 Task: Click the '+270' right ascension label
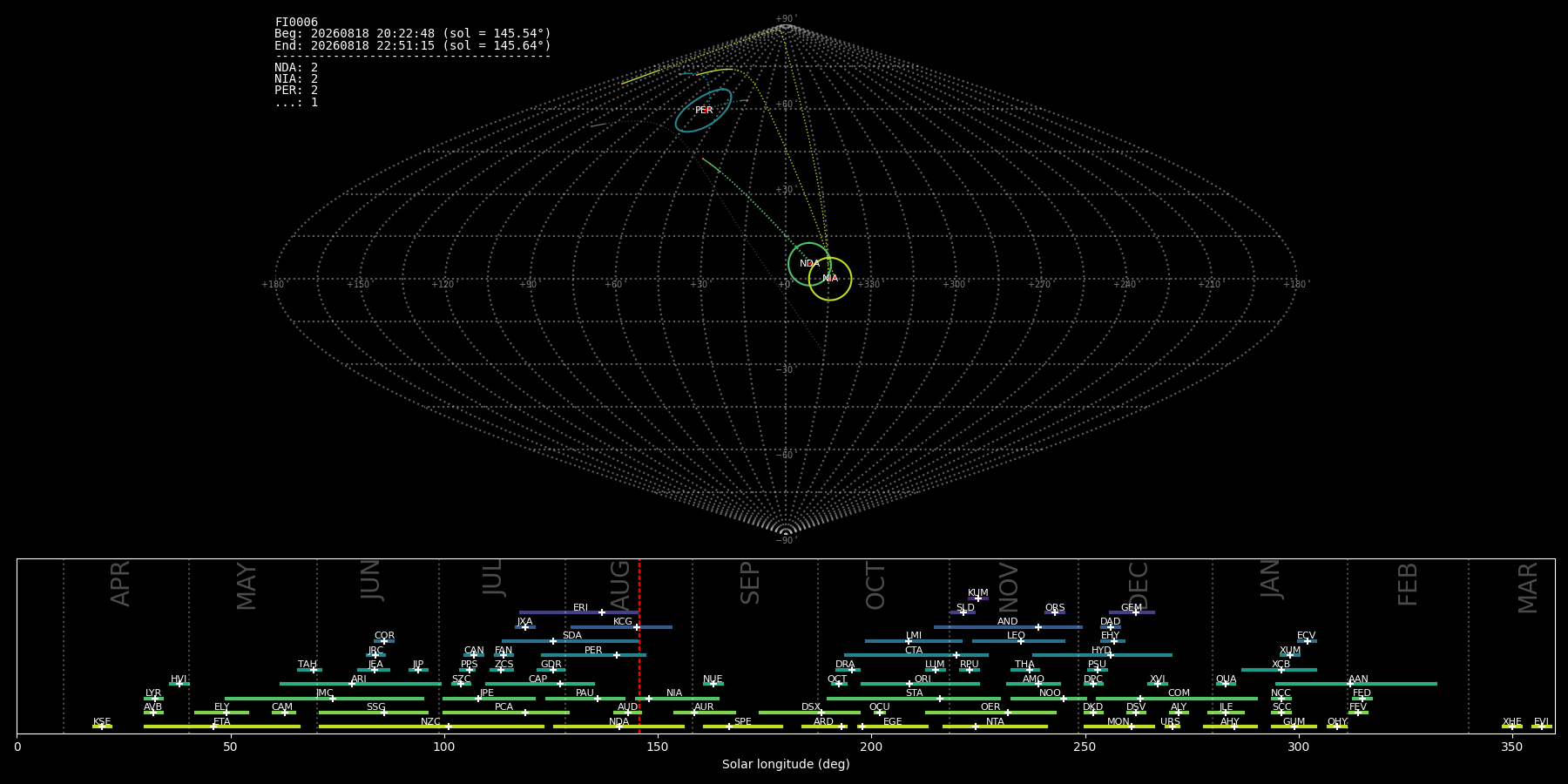(1039, 285)
